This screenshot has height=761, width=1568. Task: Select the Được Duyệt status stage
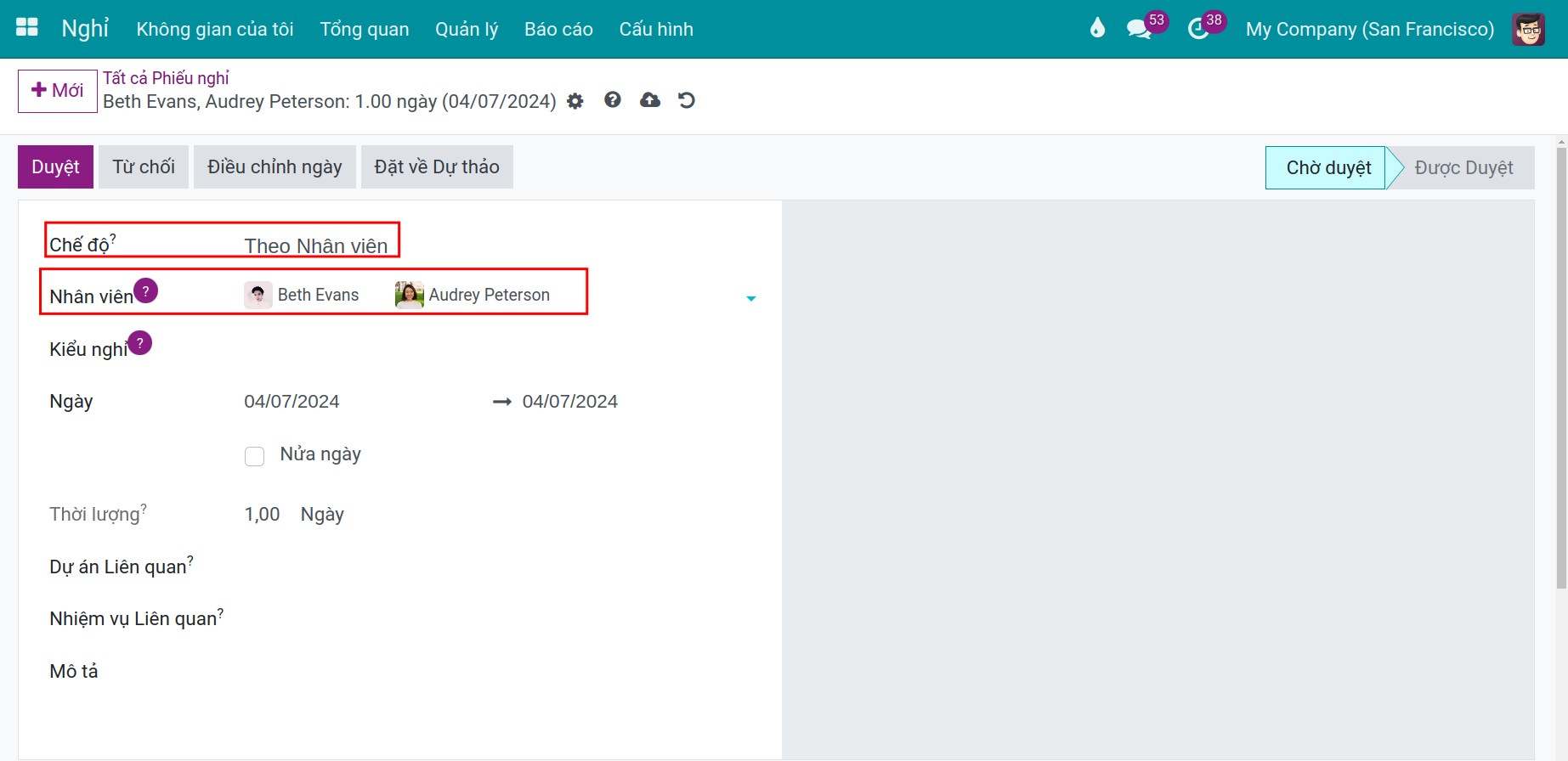(1463, 167)
